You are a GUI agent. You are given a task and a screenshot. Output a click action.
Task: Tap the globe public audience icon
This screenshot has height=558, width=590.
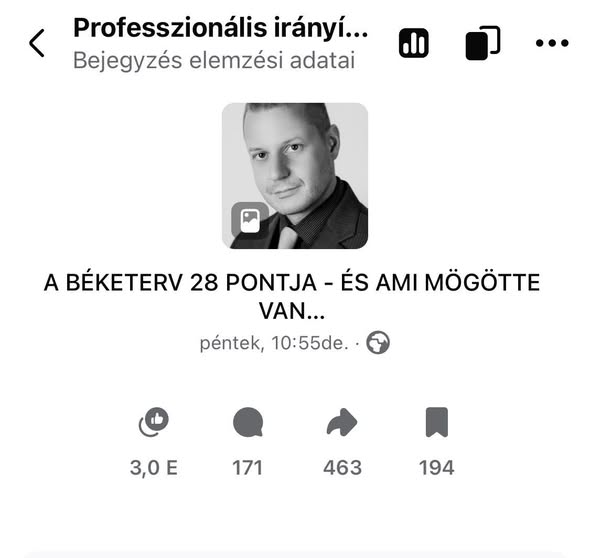point(378,342)
